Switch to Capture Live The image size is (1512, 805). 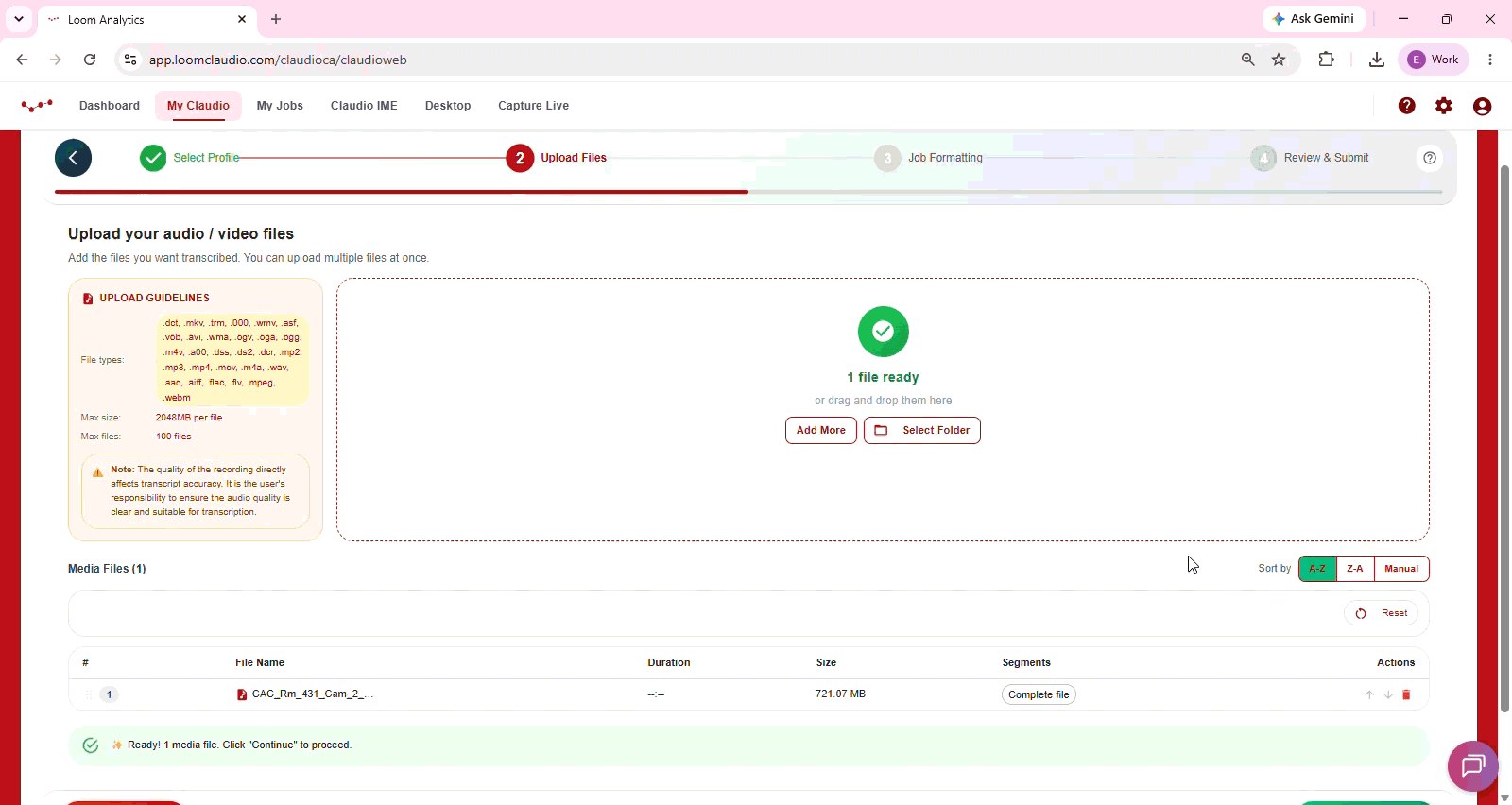click(x=534, y=106)
